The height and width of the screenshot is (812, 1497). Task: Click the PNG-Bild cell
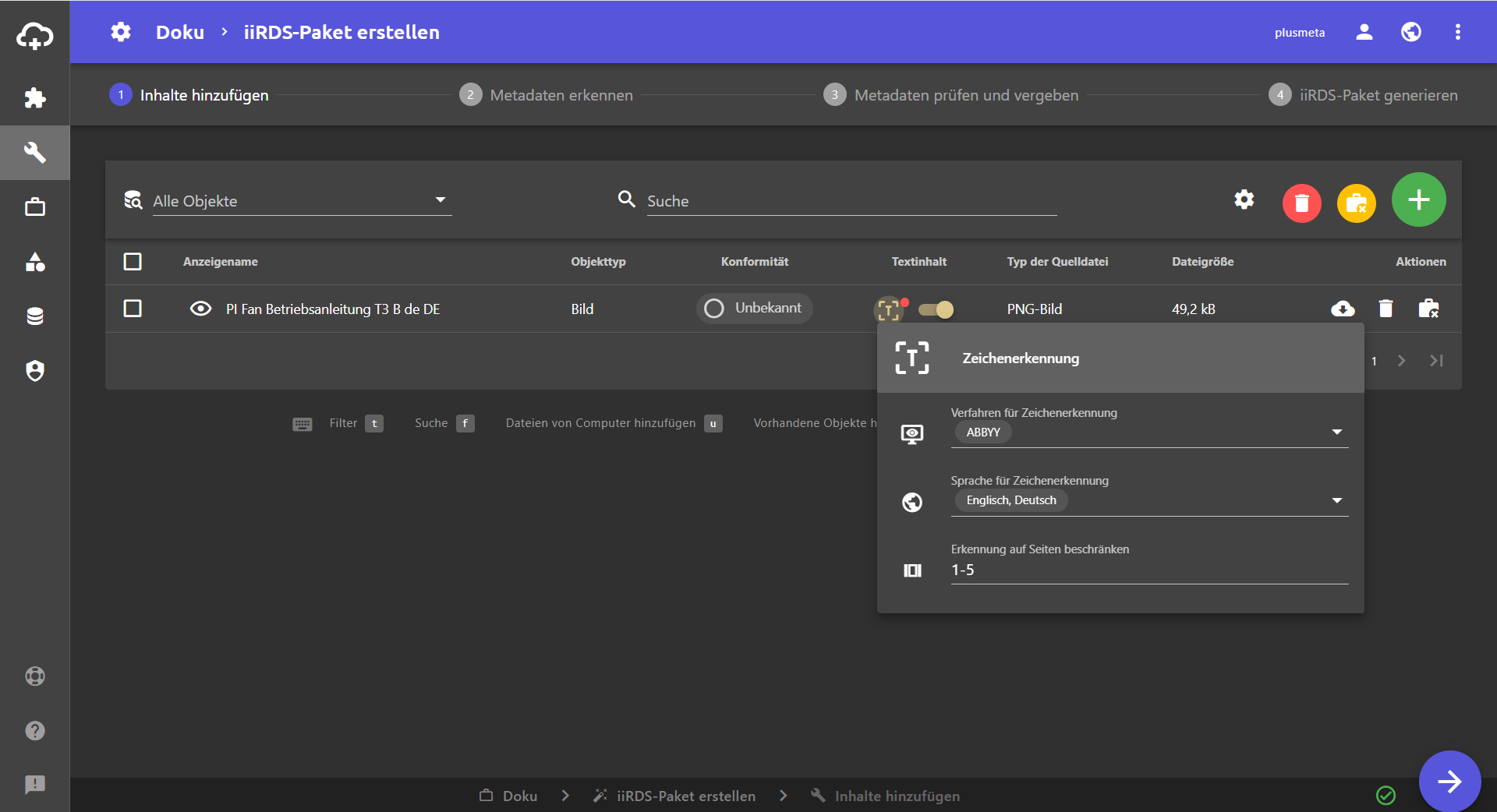[x=1034, y=309]
